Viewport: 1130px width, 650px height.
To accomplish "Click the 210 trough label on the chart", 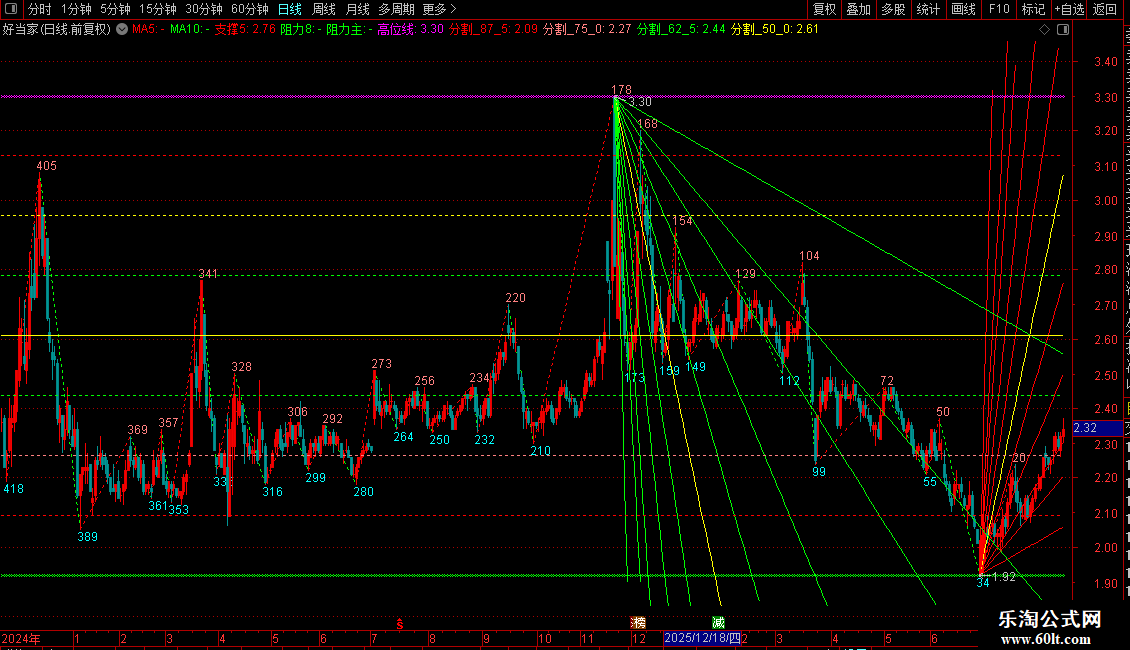I will (540, 451).
